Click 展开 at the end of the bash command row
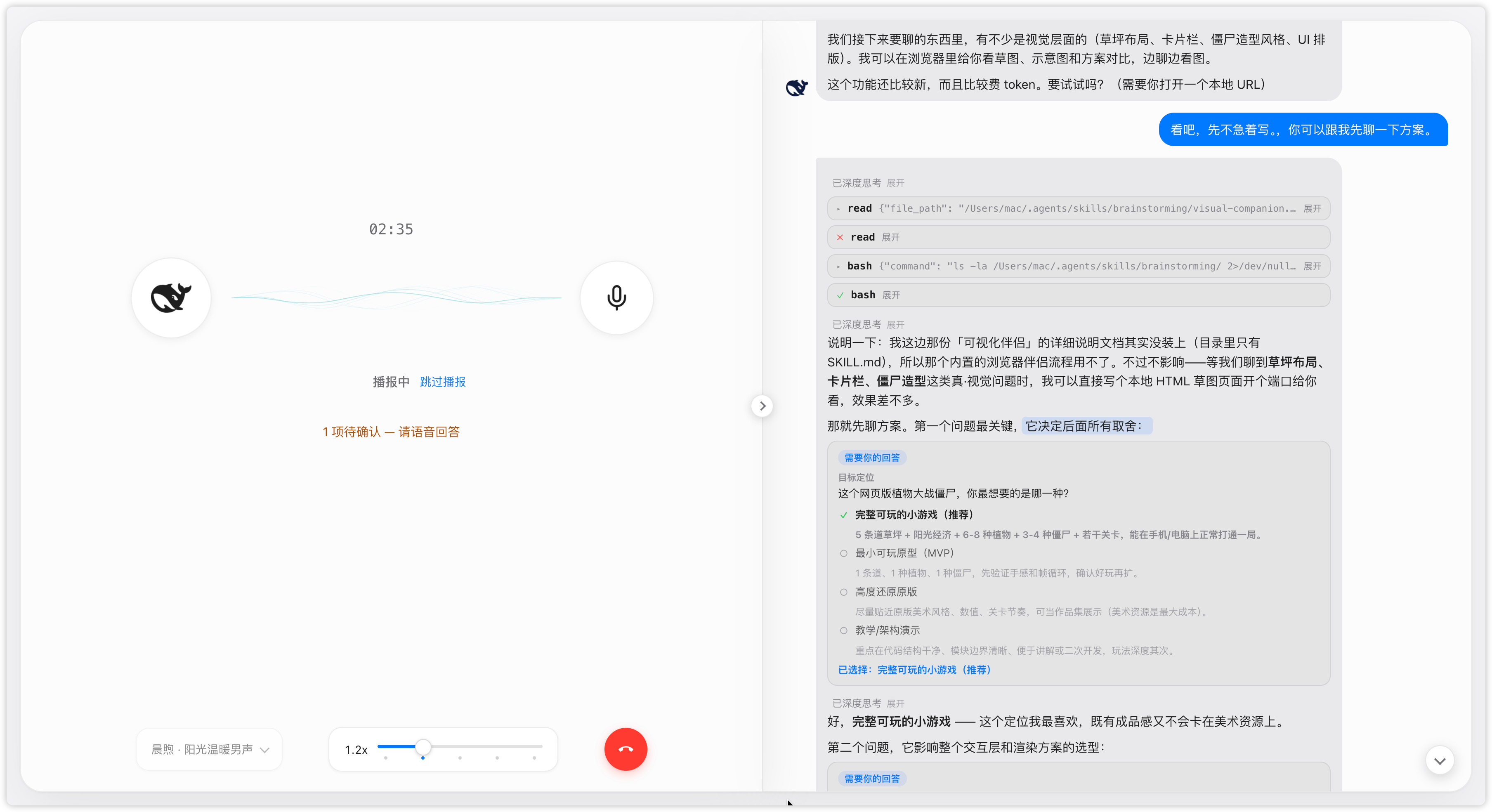This screenshot has height=812, width=1492. pos(1313,267)
